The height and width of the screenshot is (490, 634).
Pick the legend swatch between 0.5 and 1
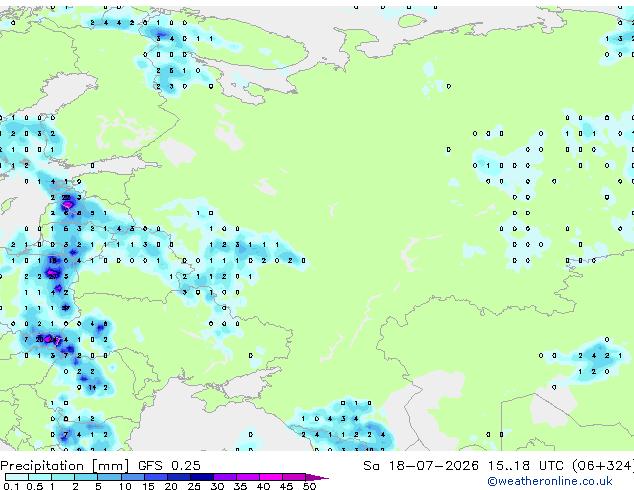coord(40,477)
